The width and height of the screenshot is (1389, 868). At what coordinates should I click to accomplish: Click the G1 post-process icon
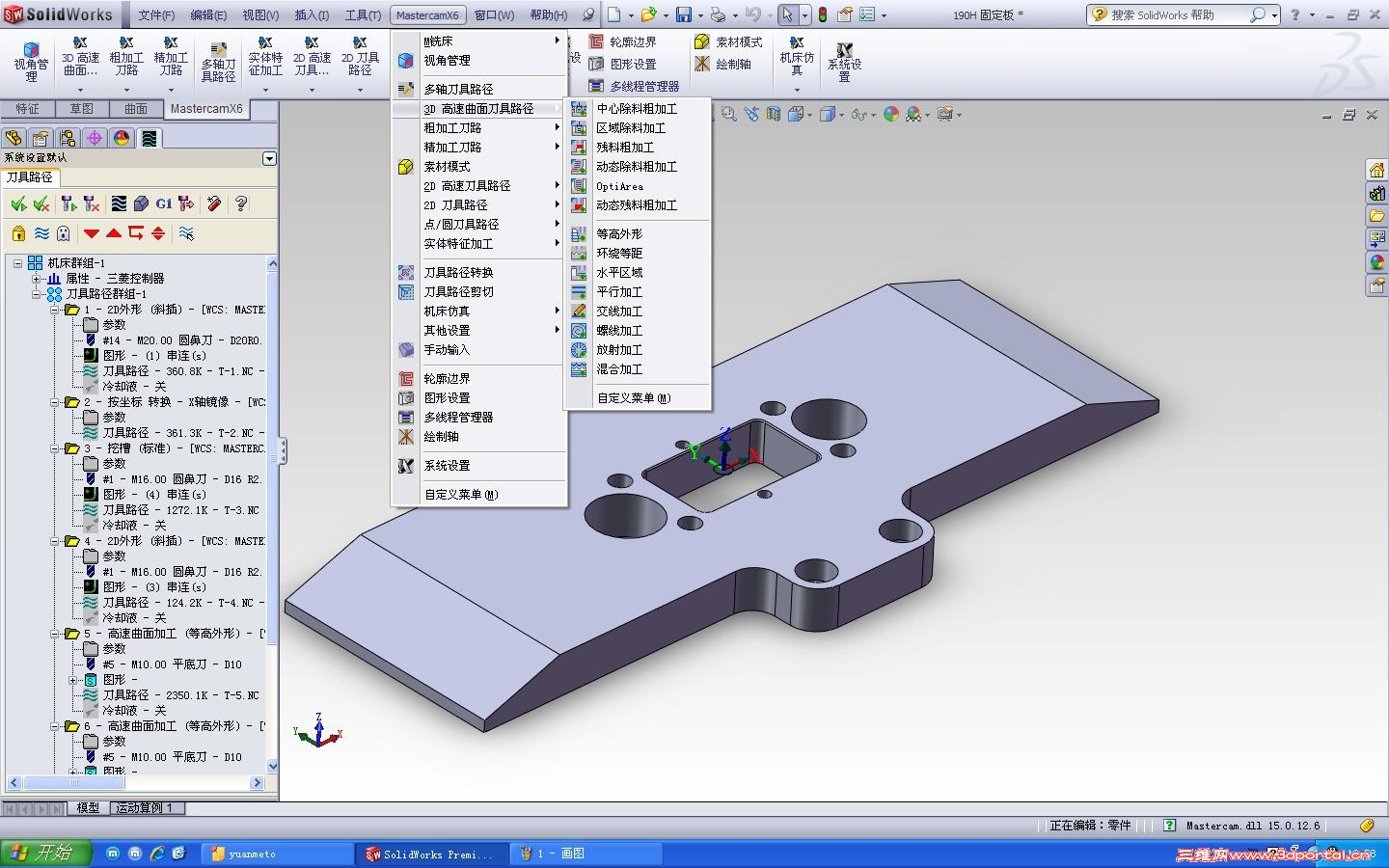tap(164, 203)
